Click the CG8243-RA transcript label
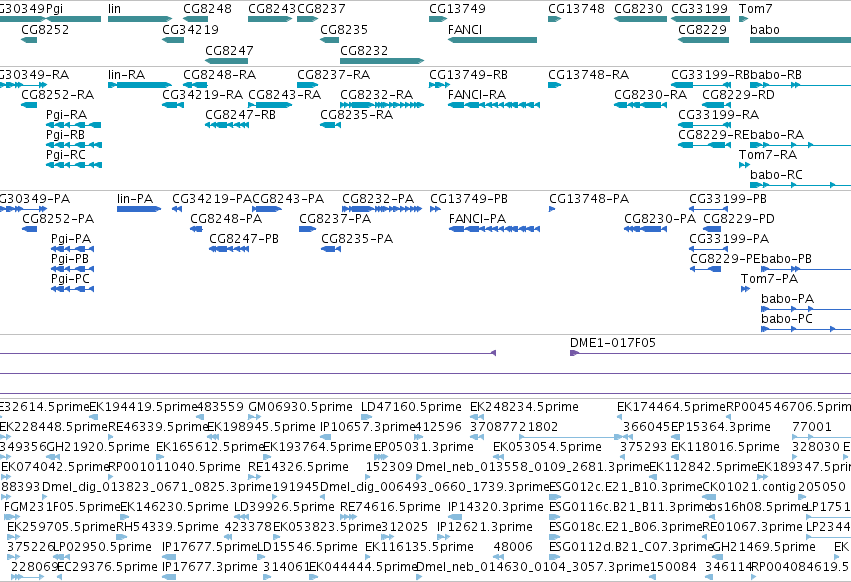 [x=284, y=94]
